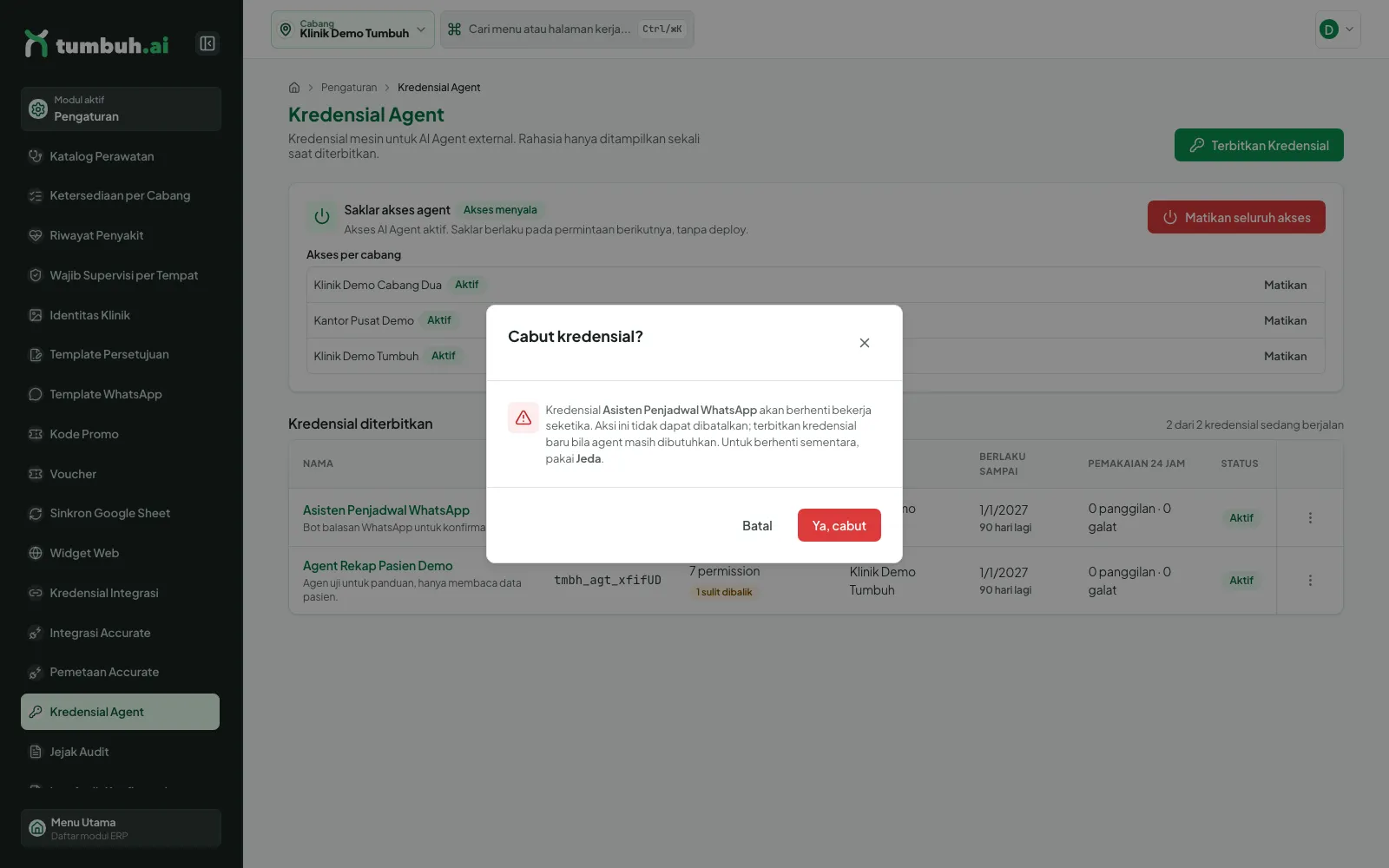Open Integrasi Accurate page

[x=121, y=633]
